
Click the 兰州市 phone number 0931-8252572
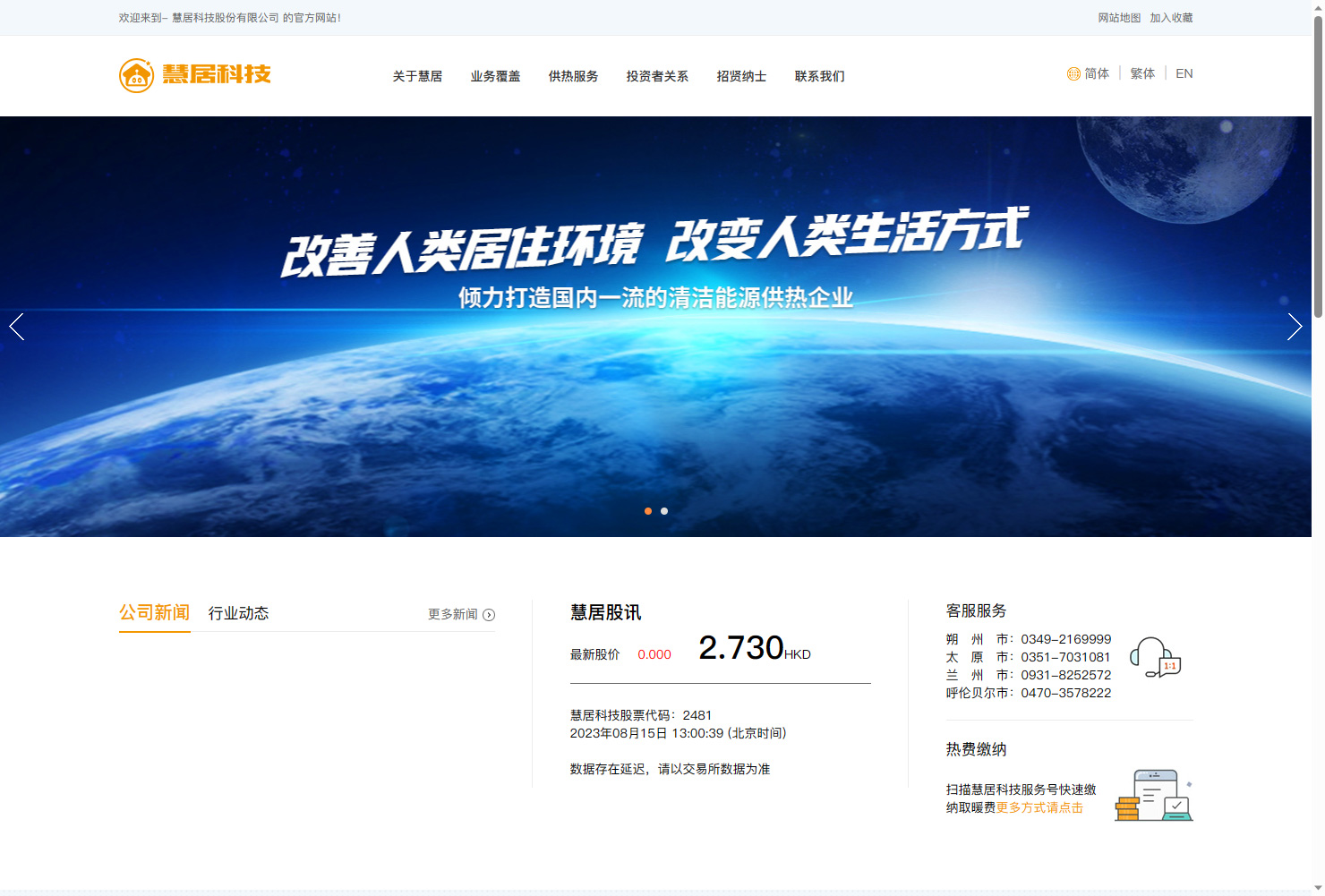pyautogui.click(x=1066, y=675)
